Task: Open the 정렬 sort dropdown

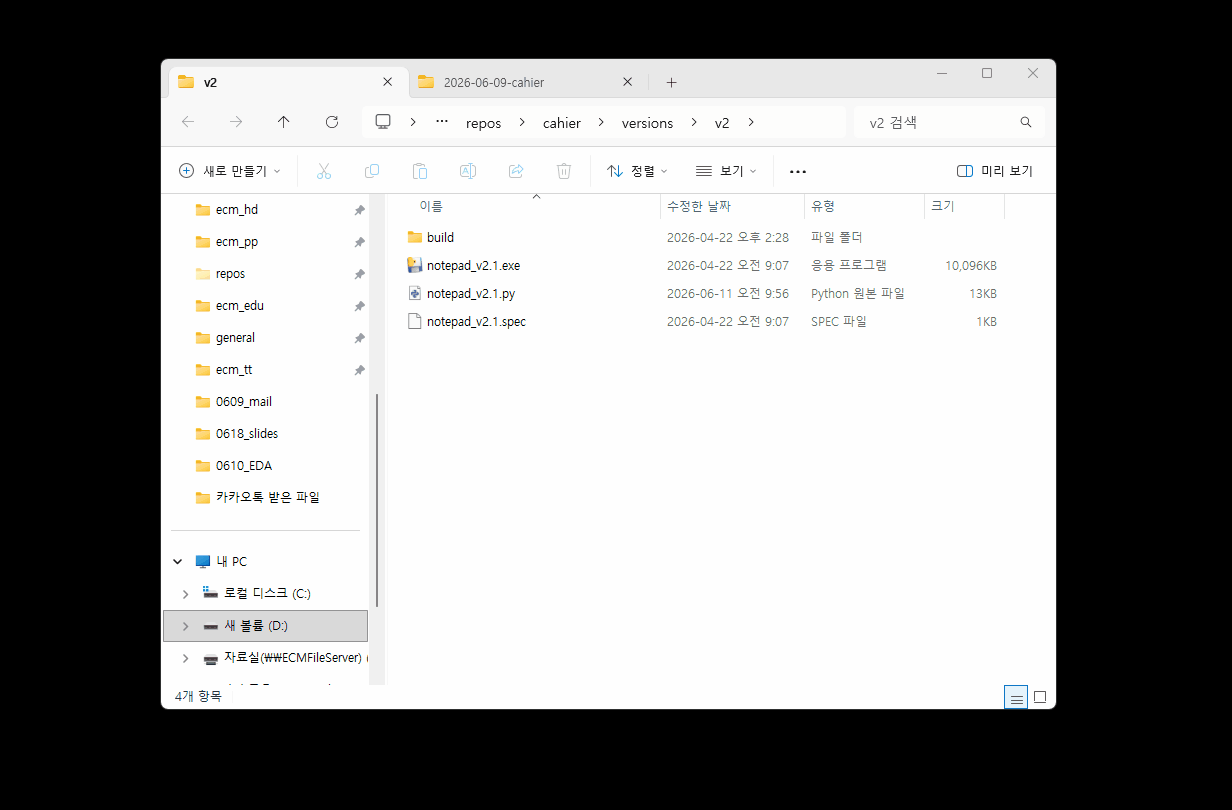Action: [x=637, y=171]
